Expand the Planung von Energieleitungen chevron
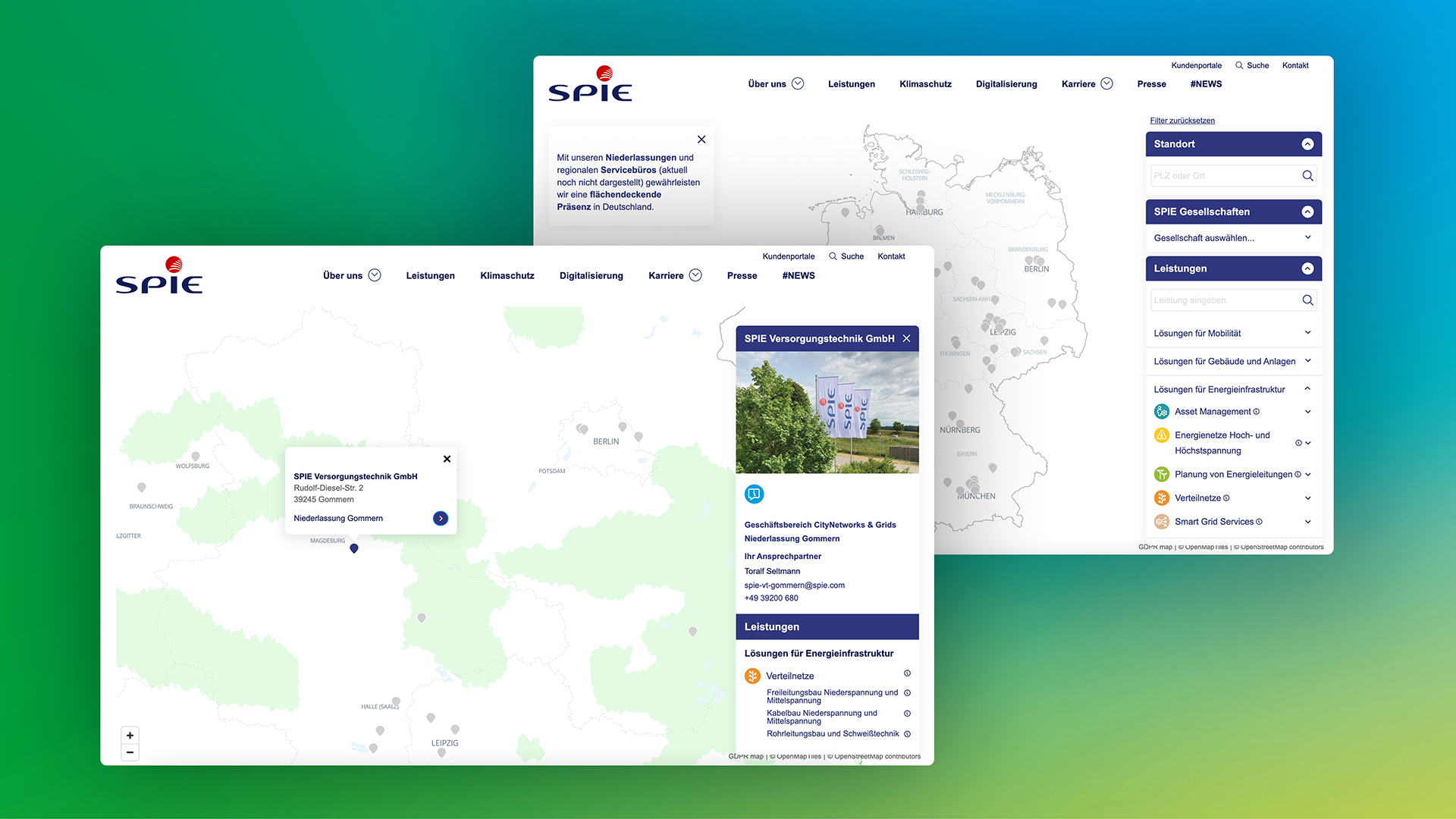This screenshot has width=1456, height=819. tap(1308, 475)
